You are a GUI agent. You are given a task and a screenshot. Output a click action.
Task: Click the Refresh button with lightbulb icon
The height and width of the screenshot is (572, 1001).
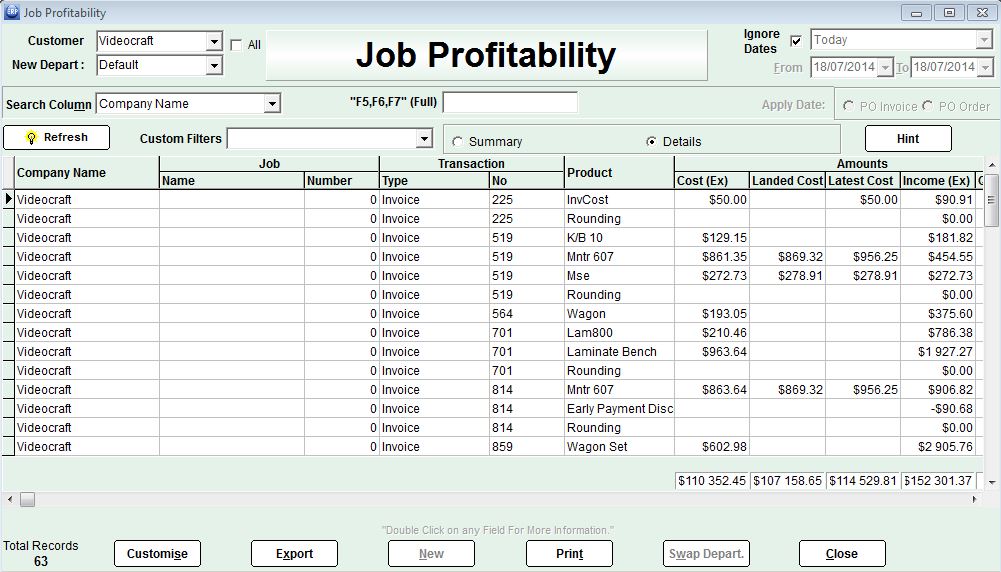click(x=56, y=138)
